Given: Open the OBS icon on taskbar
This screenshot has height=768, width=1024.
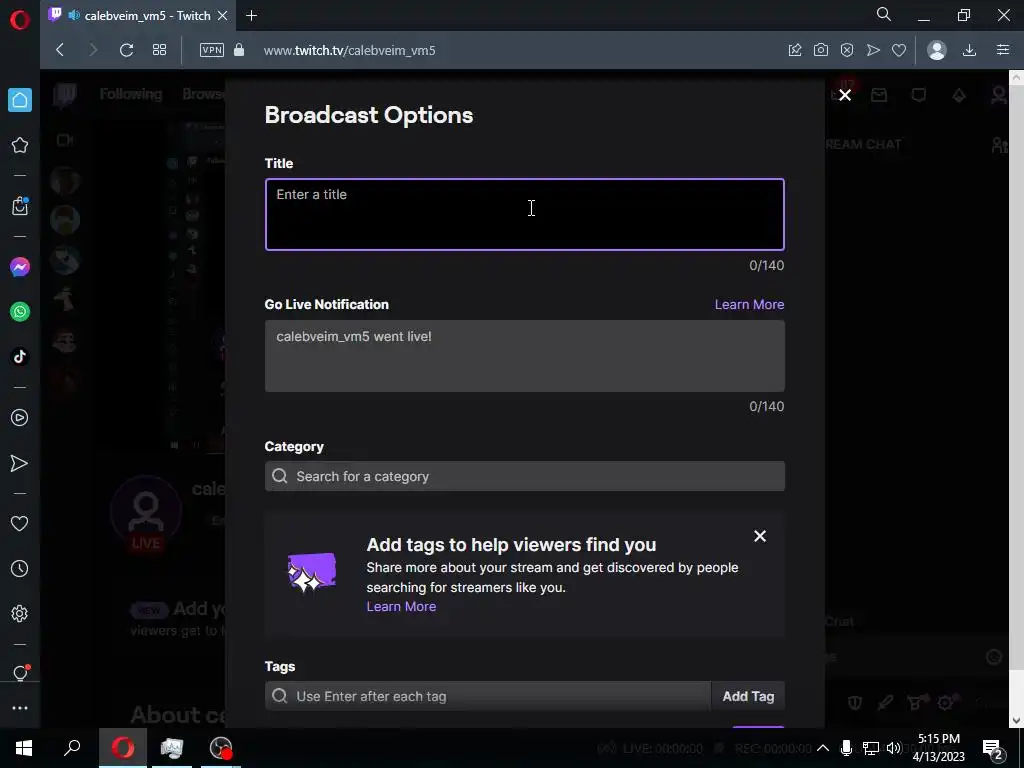Looking at the screenshot, I should 221,748.
